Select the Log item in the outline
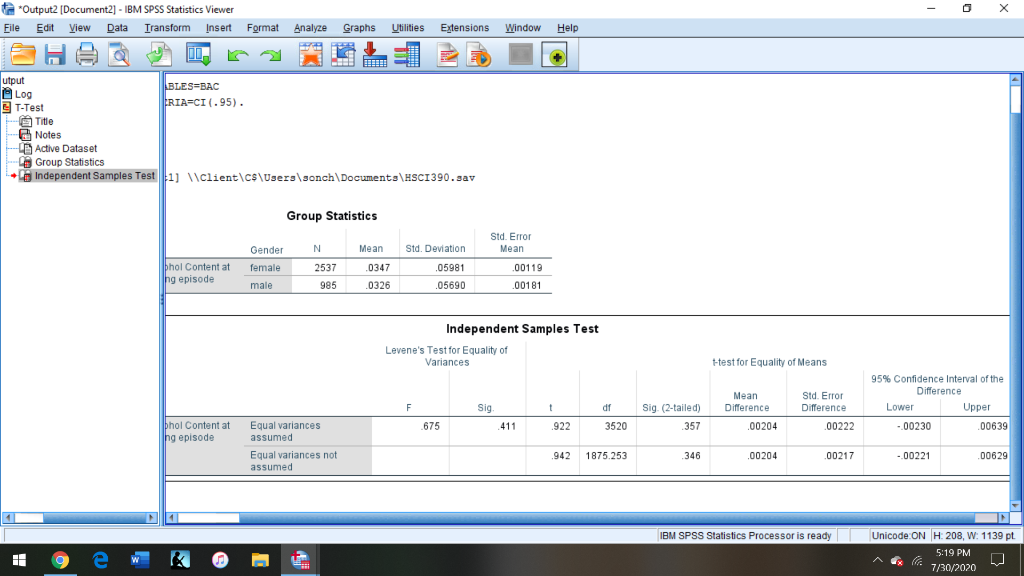Screen dimensions: 1024x576 24,94
